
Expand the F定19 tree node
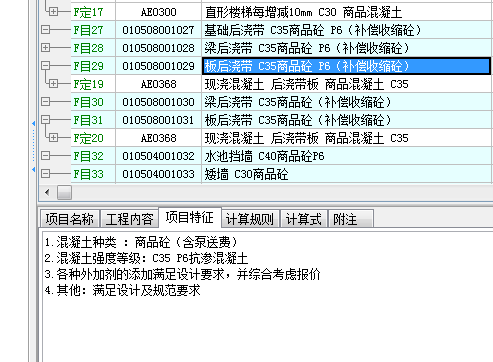(x=53, y=84)
